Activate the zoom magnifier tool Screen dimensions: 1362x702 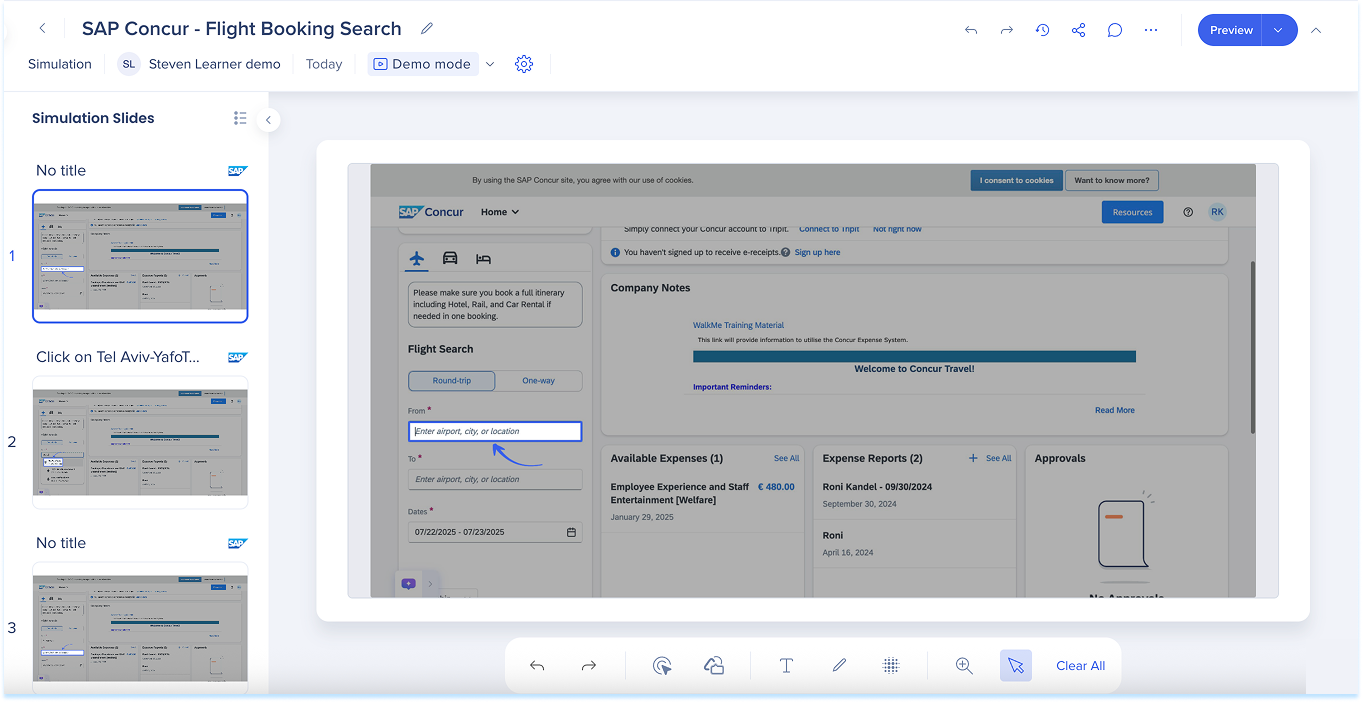pos(964,665)
